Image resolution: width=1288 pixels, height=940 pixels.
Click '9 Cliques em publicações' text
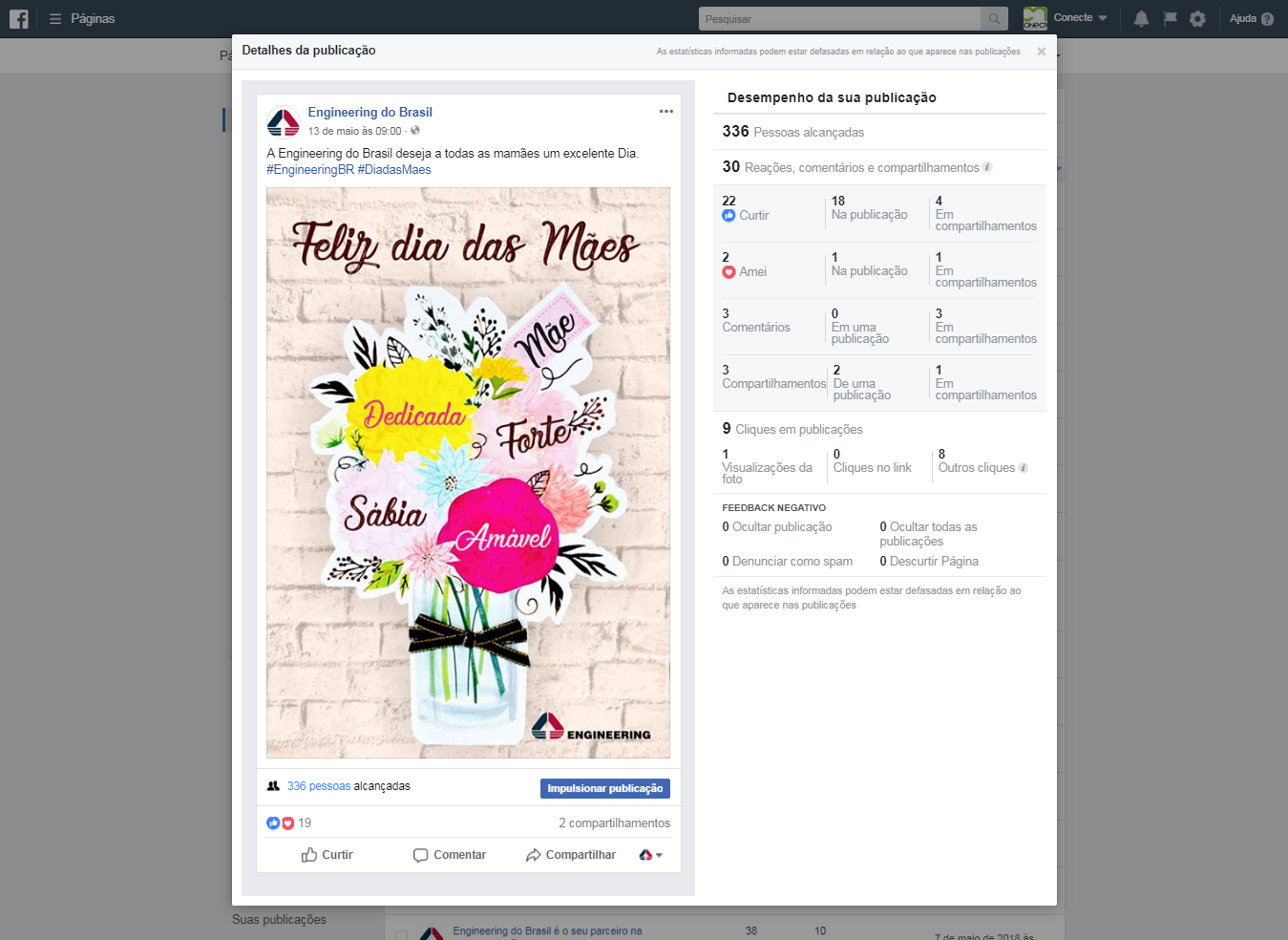(x=792, y=429)
